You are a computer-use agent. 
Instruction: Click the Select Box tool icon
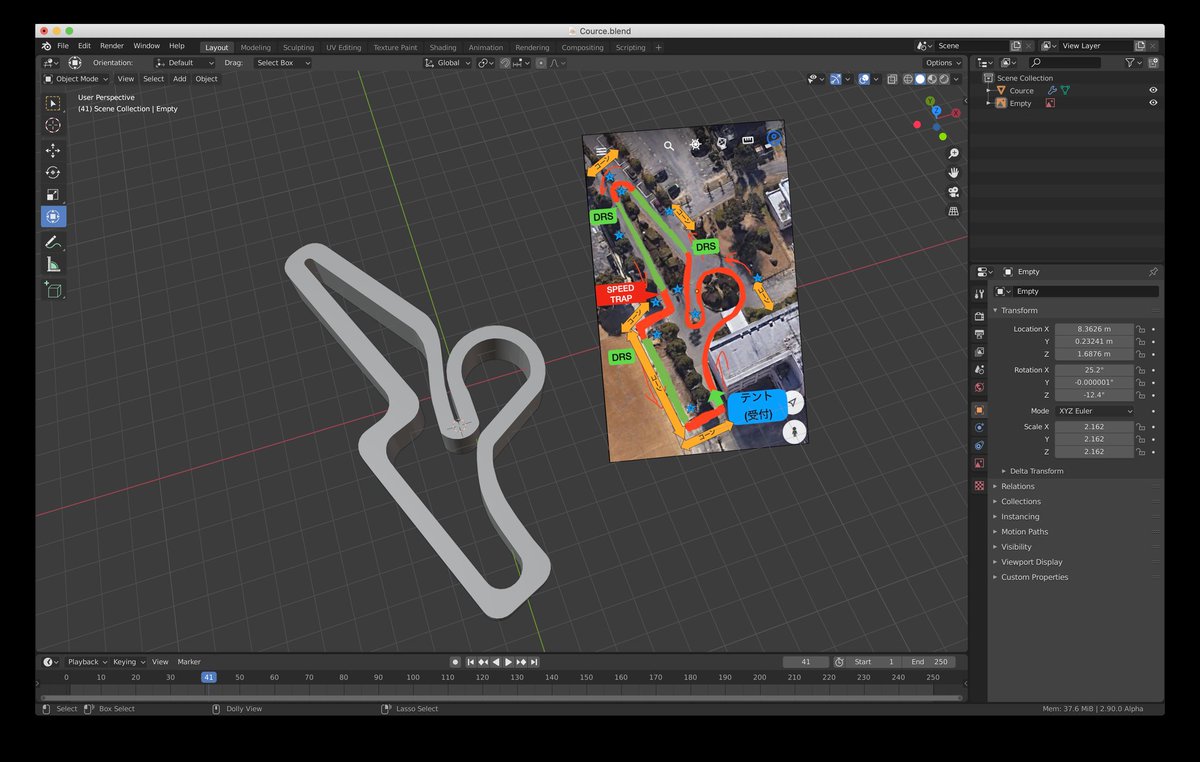click(53, 103)
